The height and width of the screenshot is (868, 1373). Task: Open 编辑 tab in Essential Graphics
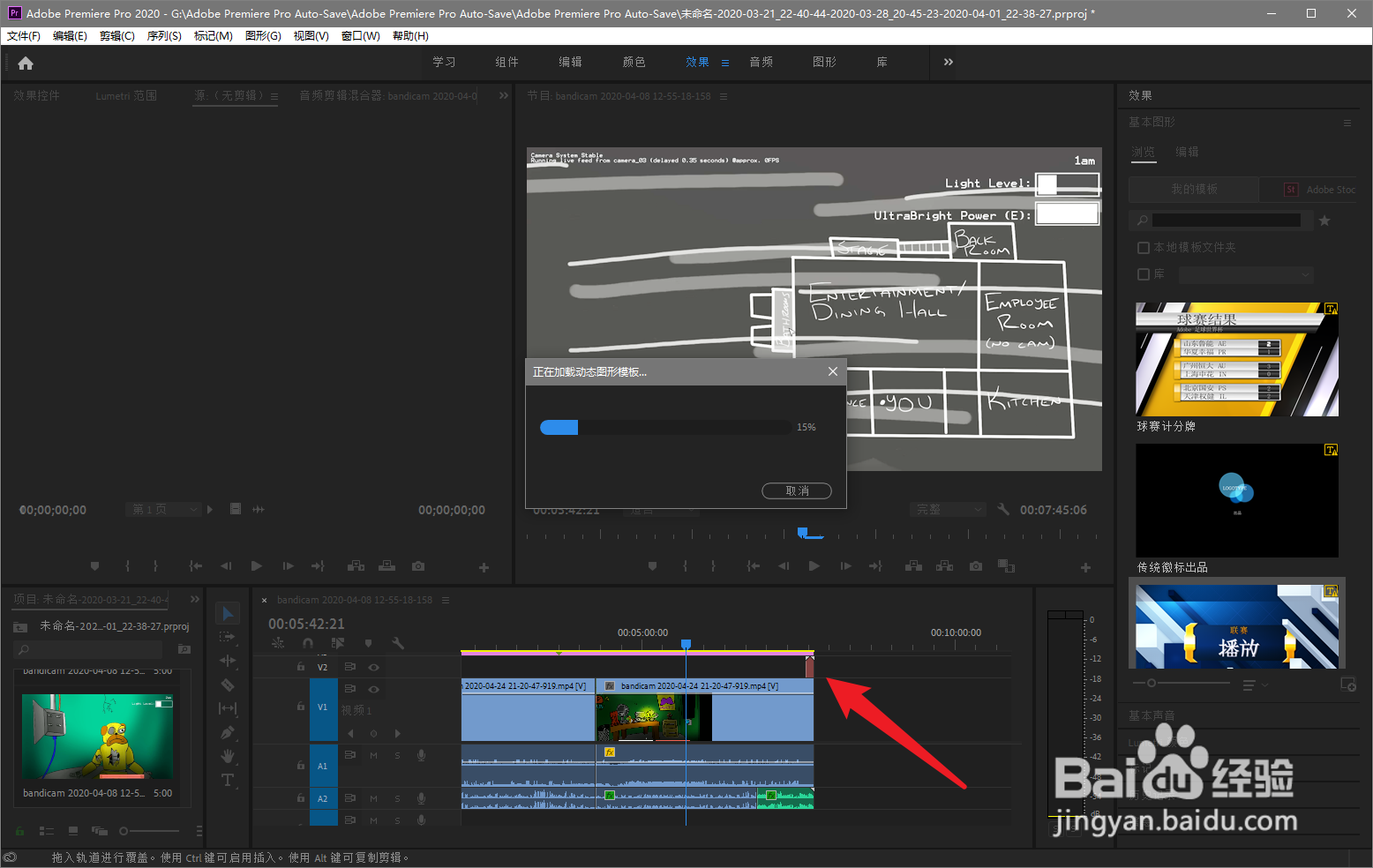(1187, 152)
